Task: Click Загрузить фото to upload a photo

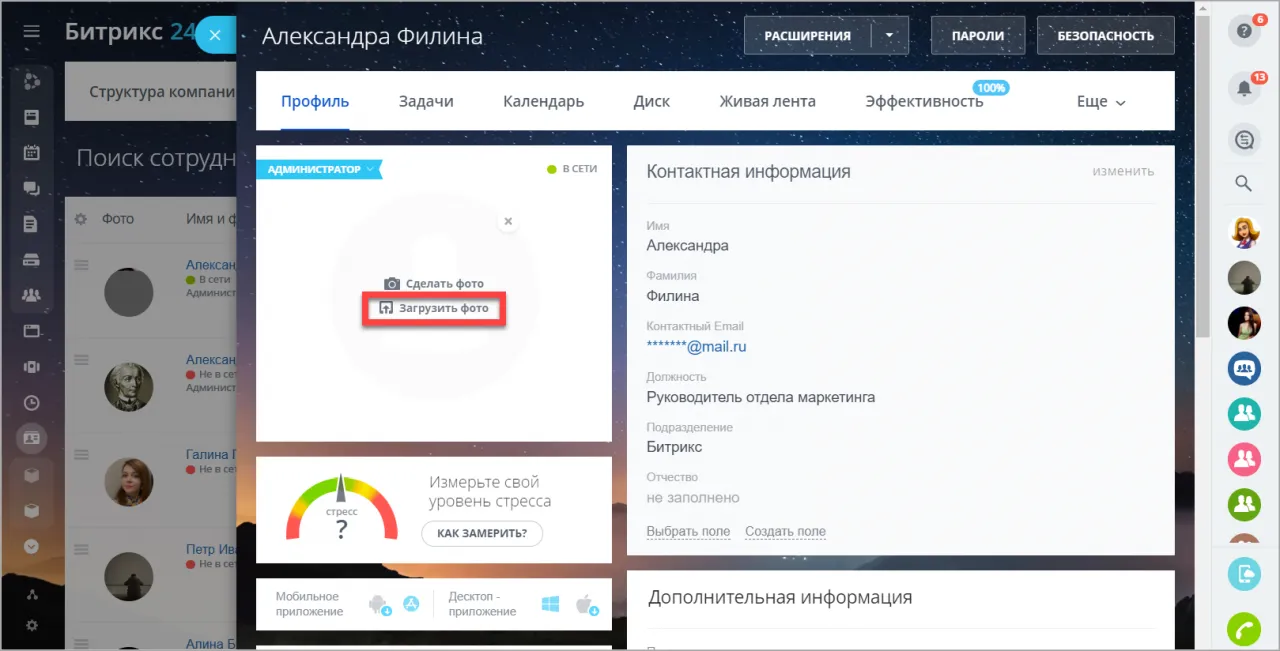Action: point(434,308)
